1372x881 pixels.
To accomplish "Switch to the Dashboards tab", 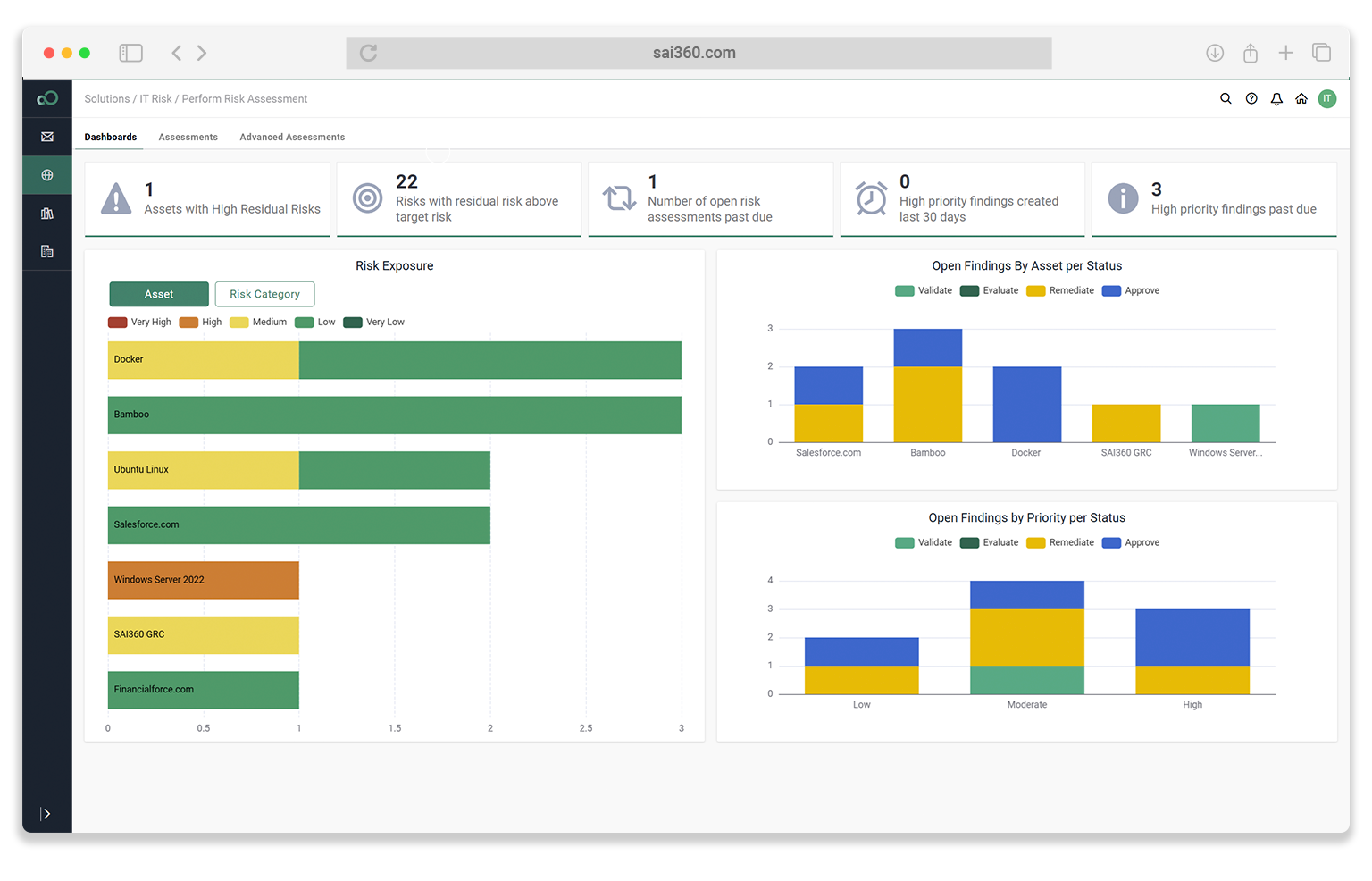I will click(x=111, y=137).
